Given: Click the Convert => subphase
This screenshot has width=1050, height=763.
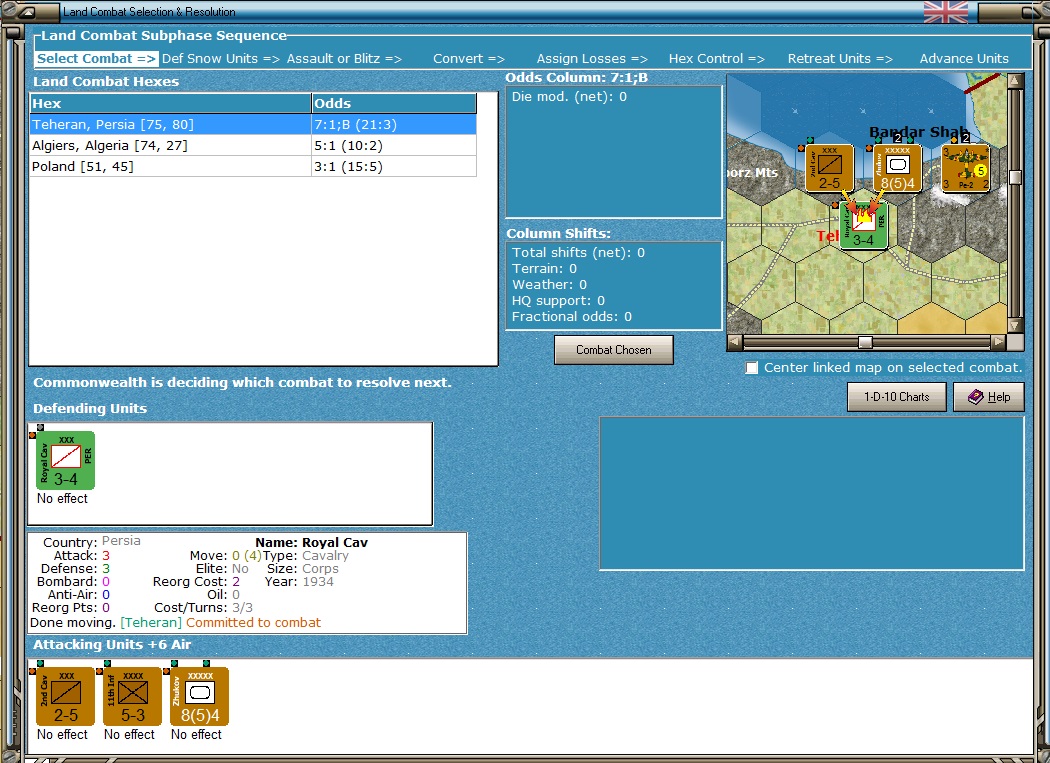Looking at the screenshot, I should coord(469,59).
